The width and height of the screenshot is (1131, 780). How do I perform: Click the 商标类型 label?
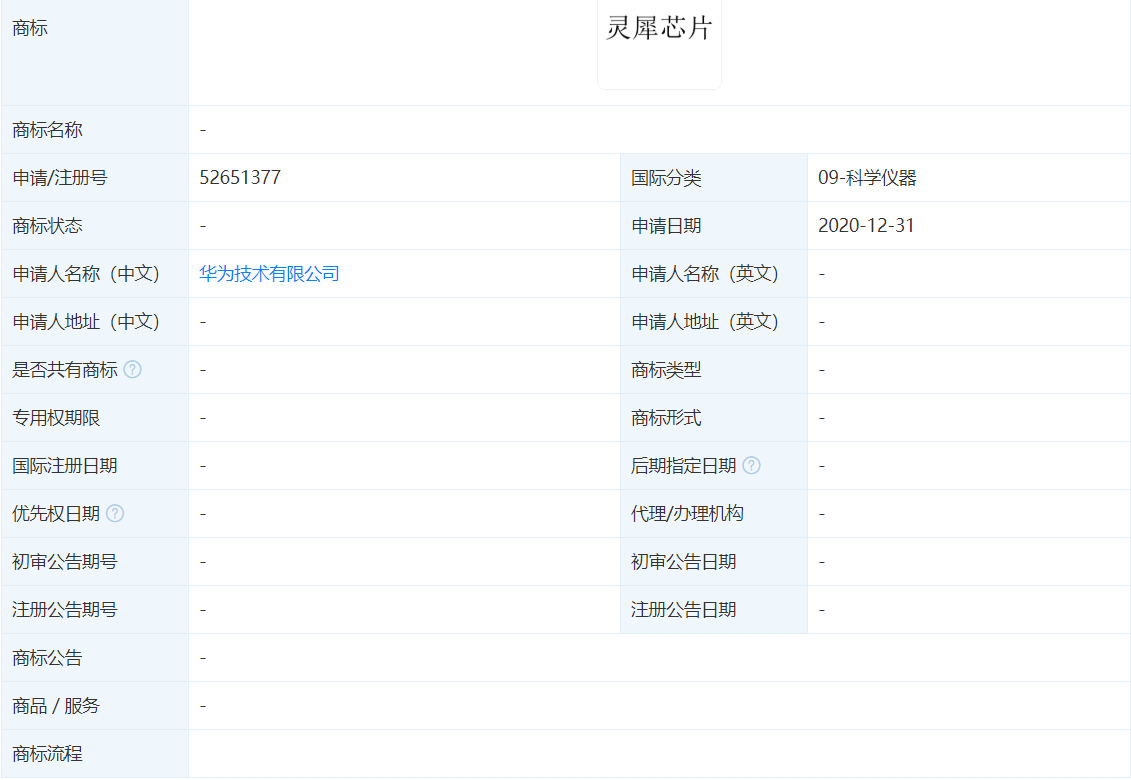point(666,369)
